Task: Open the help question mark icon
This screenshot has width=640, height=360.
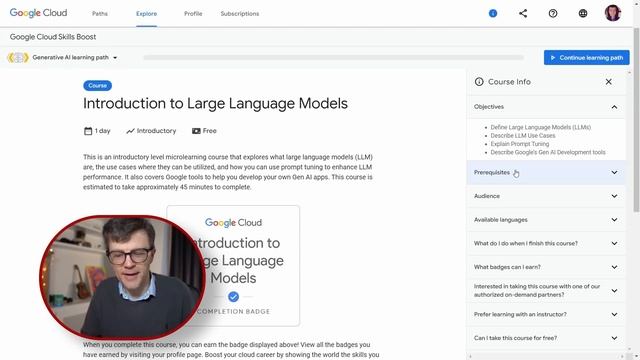Action: point(553,13)
